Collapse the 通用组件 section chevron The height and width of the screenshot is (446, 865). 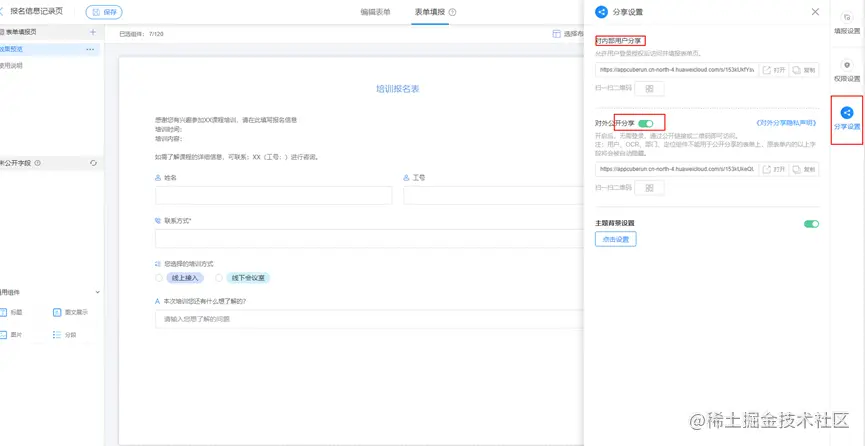(98, 292)
